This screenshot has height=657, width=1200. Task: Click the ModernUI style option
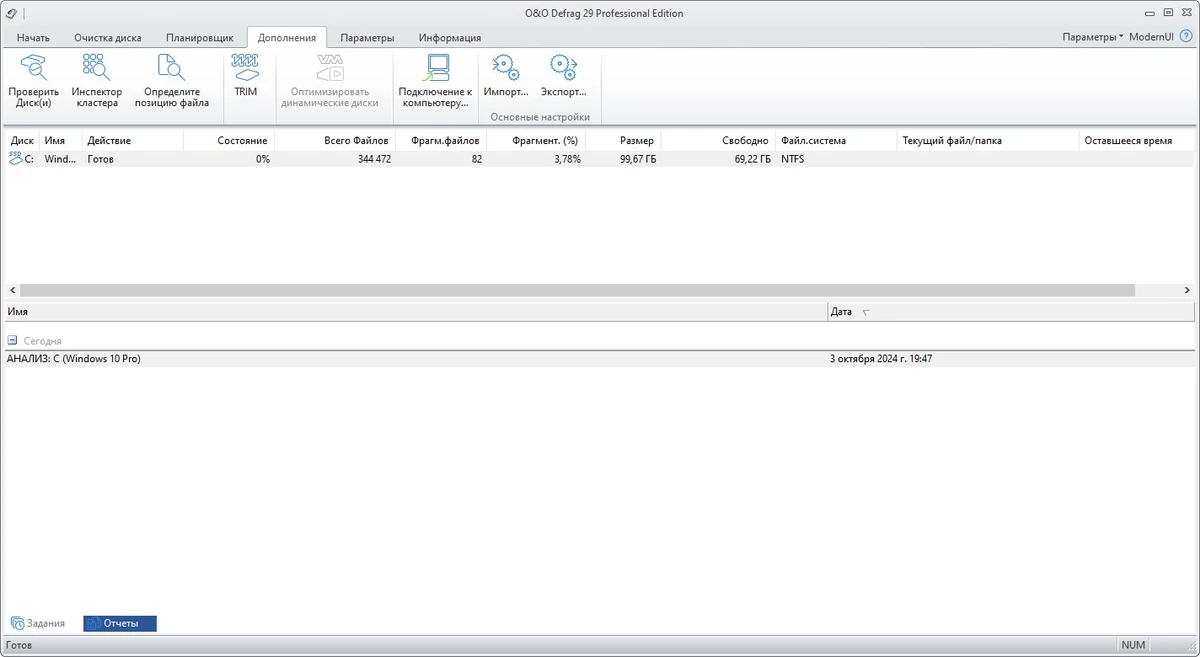[x=1152, y=37]
